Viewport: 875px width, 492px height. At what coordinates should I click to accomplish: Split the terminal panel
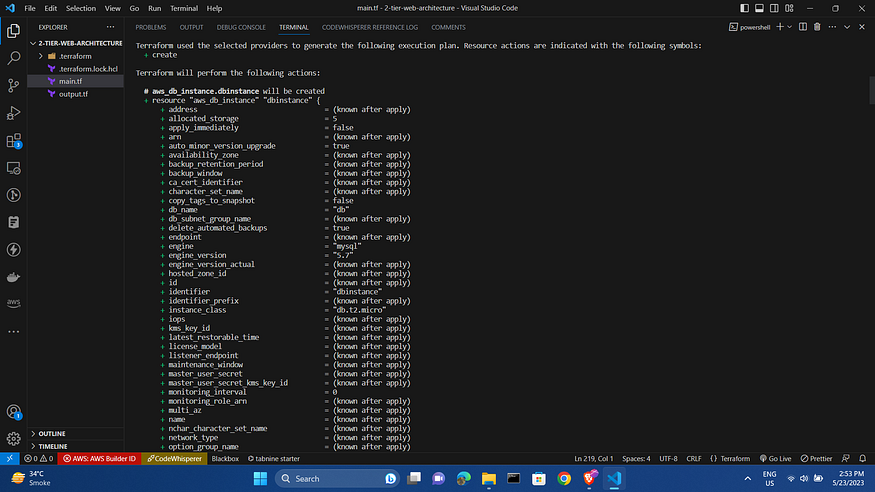(802, 27)
